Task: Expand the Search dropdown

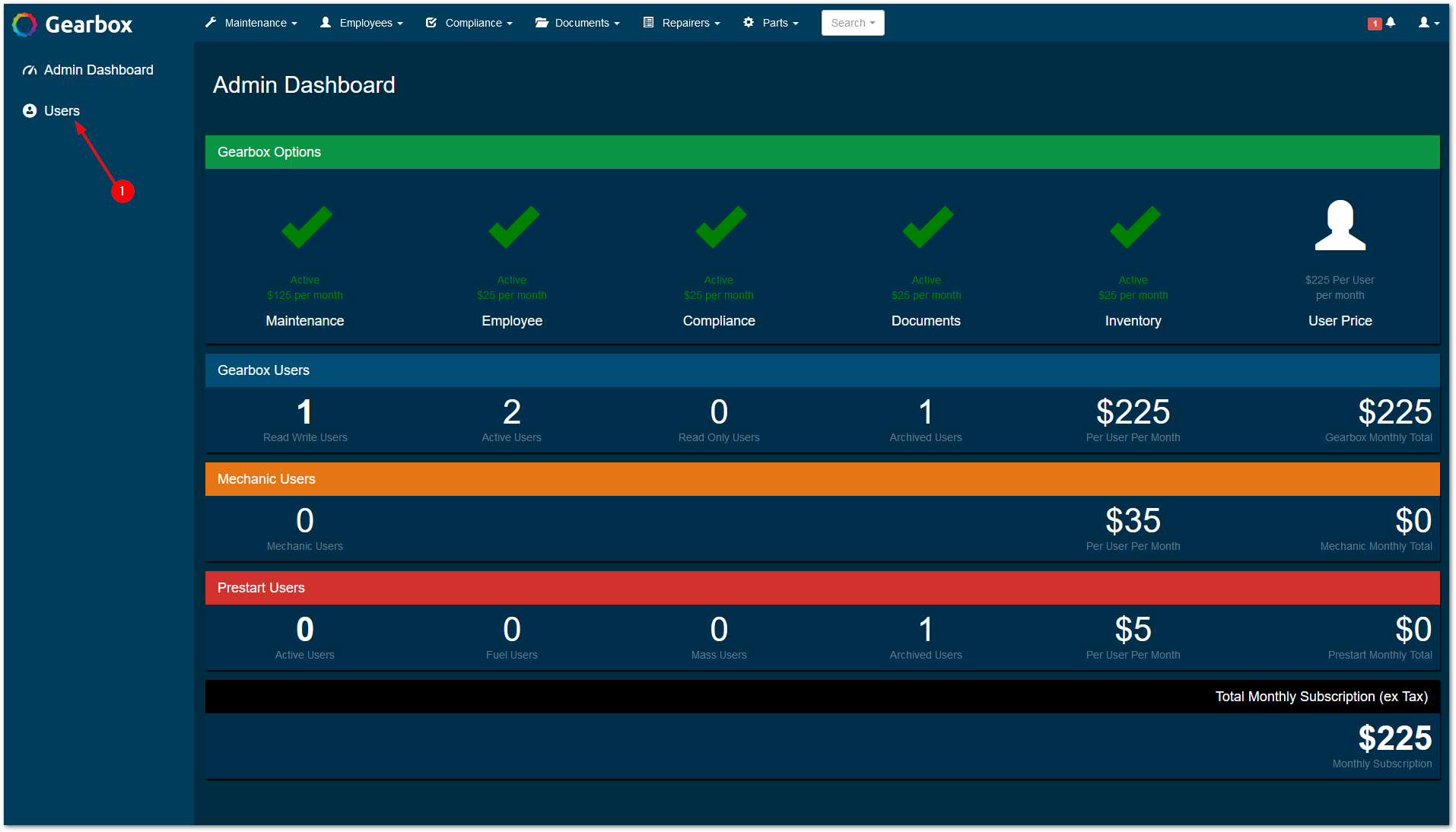Action: pos(852,23)
